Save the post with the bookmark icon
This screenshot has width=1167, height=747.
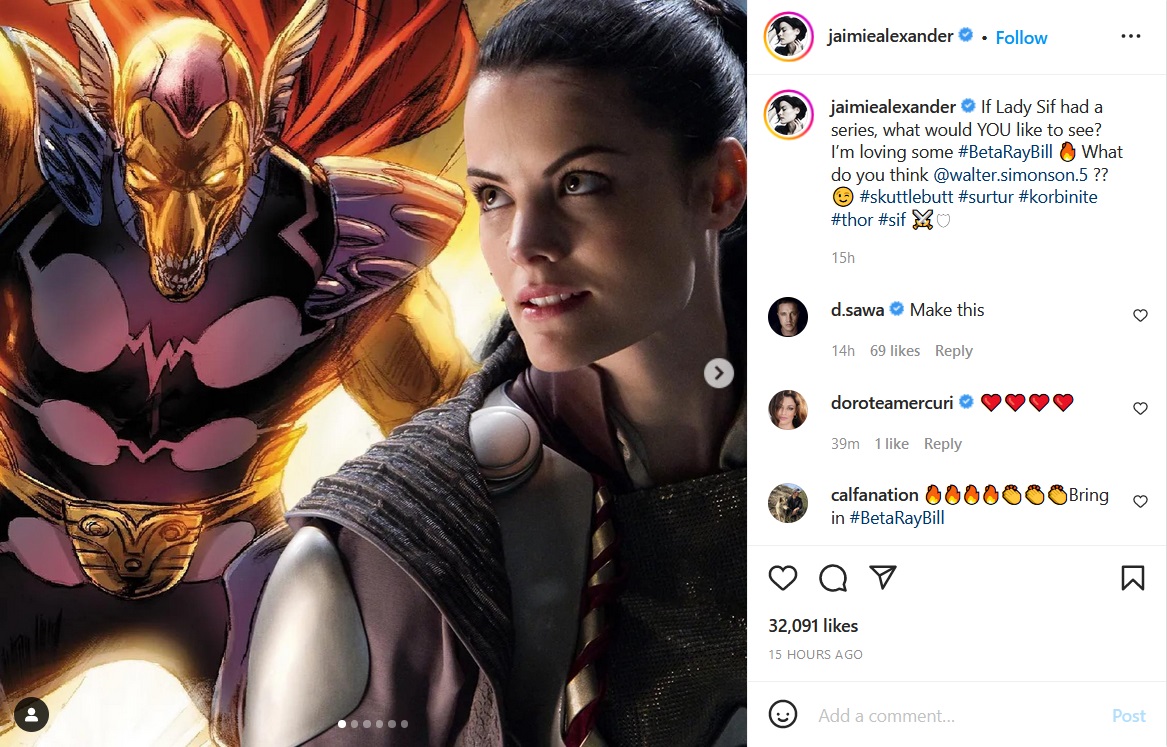pos(1133,578)
